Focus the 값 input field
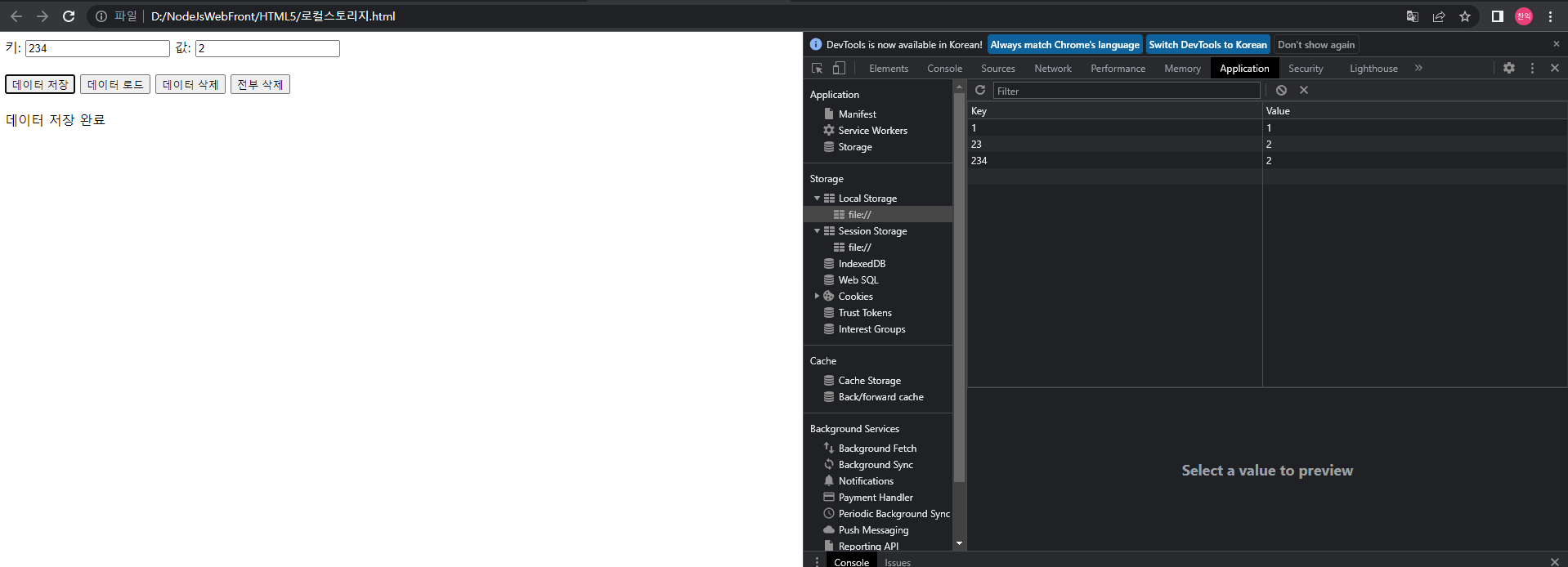Screen dimensions: 1568x567 pyautogui.click(x=267, y=48)
